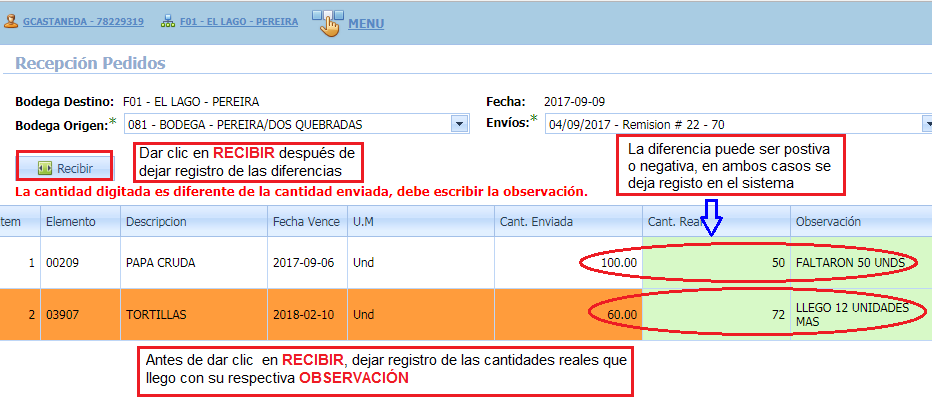Open the GCASTANEDA - 78229319 user link

click(83, 22)
